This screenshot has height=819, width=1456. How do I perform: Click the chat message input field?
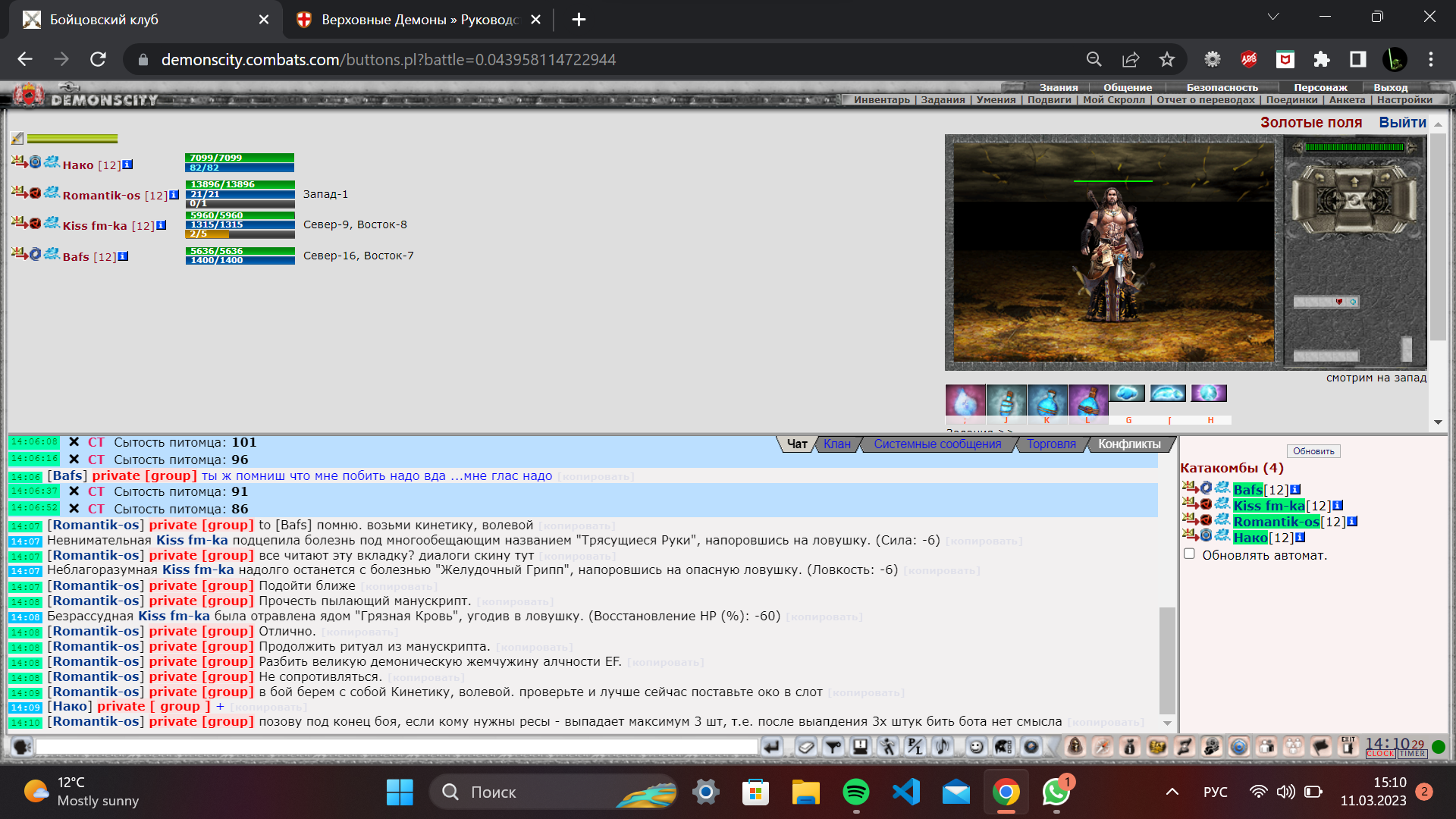[397, 747]
